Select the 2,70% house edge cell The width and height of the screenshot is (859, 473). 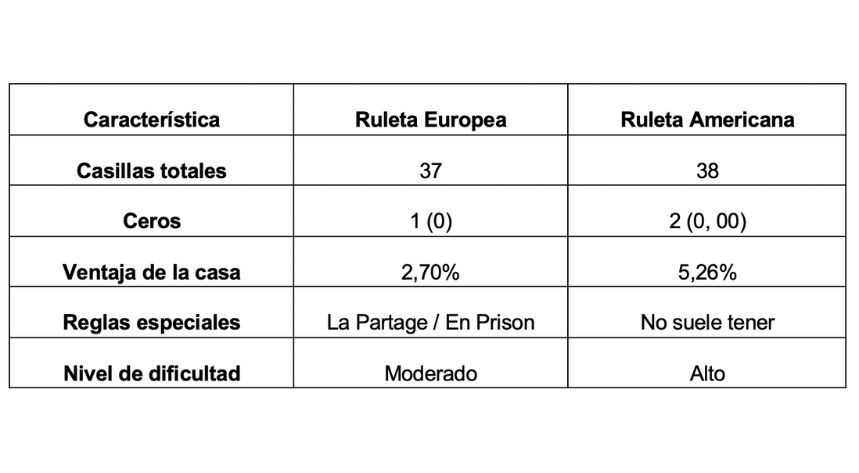coord(430,272)
